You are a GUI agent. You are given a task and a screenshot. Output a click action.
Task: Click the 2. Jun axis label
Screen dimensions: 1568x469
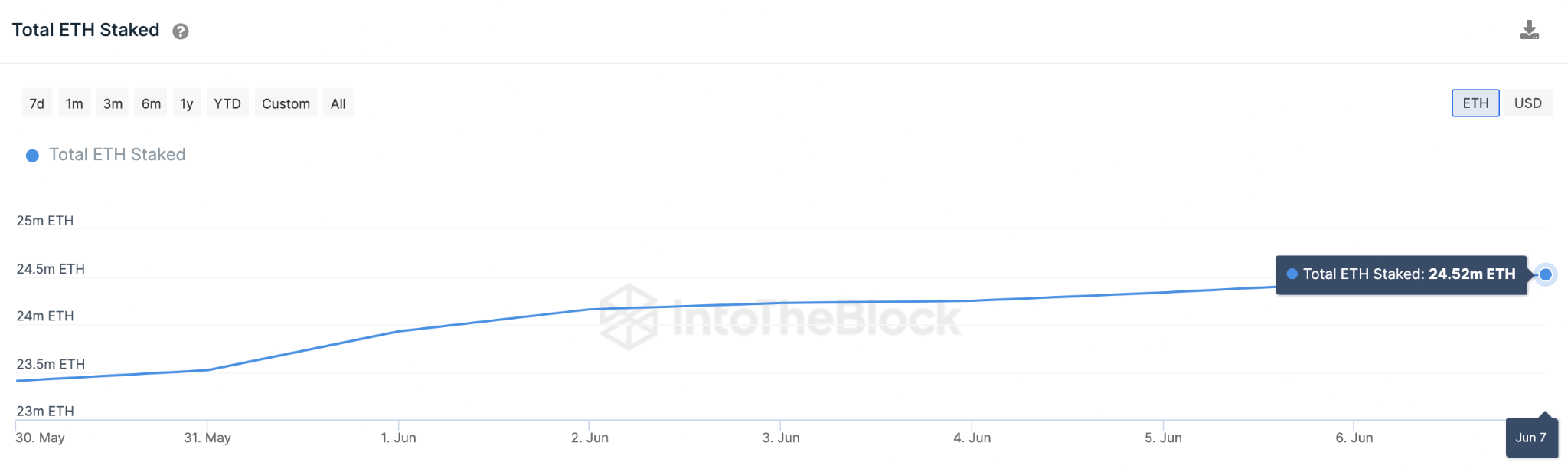590,438
